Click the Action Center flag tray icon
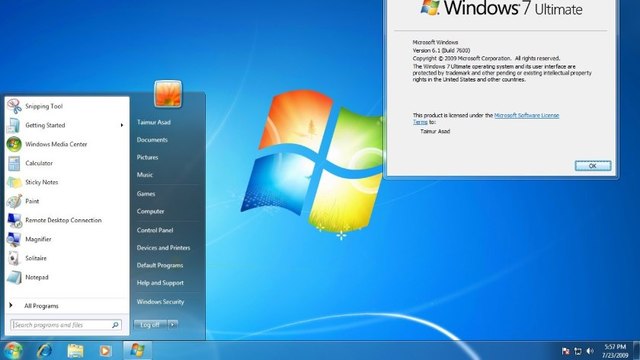The height and width of the screenshot is (360, 640). 565,351
